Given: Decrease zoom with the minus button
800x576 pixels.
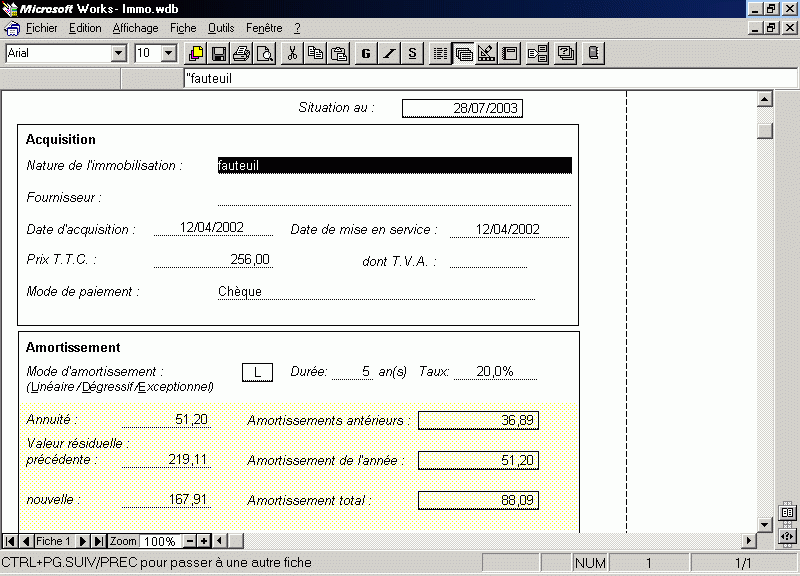Looking at the screenshot, I should [x=189, y=541].
